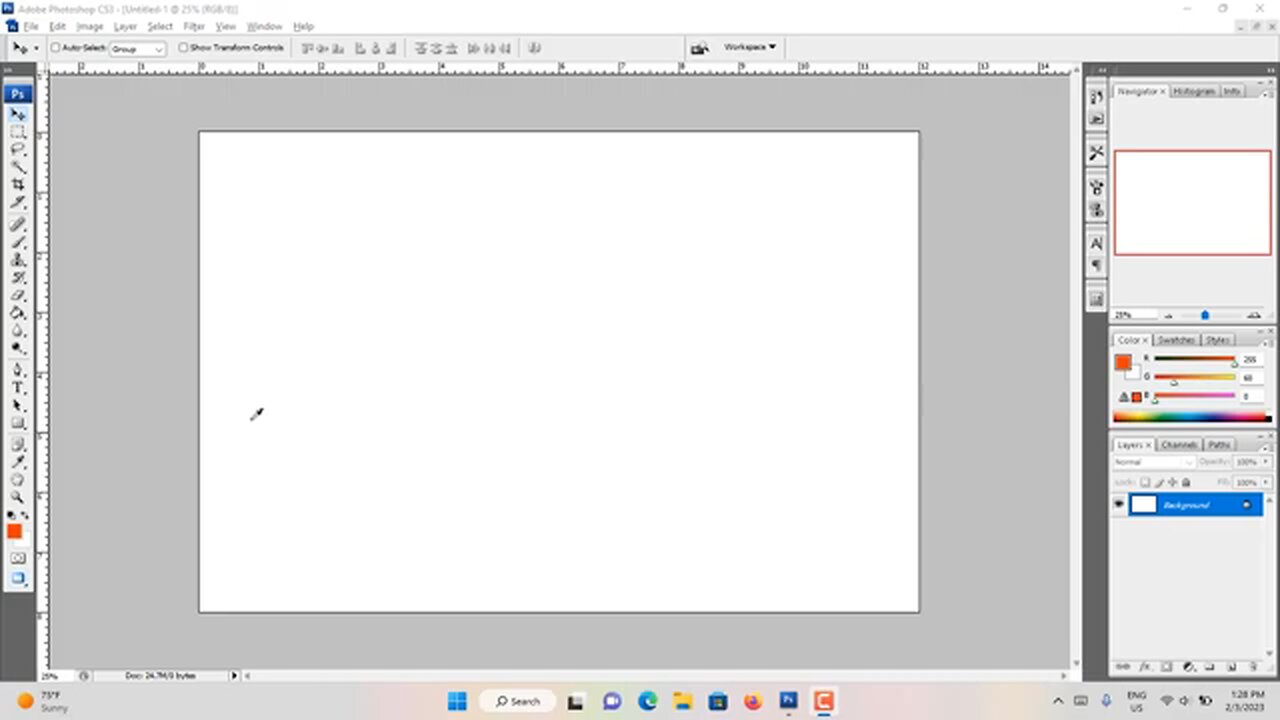Create a new layer icon
The height and width of the screenshot is (720, 1280).
coord(1232,666)
